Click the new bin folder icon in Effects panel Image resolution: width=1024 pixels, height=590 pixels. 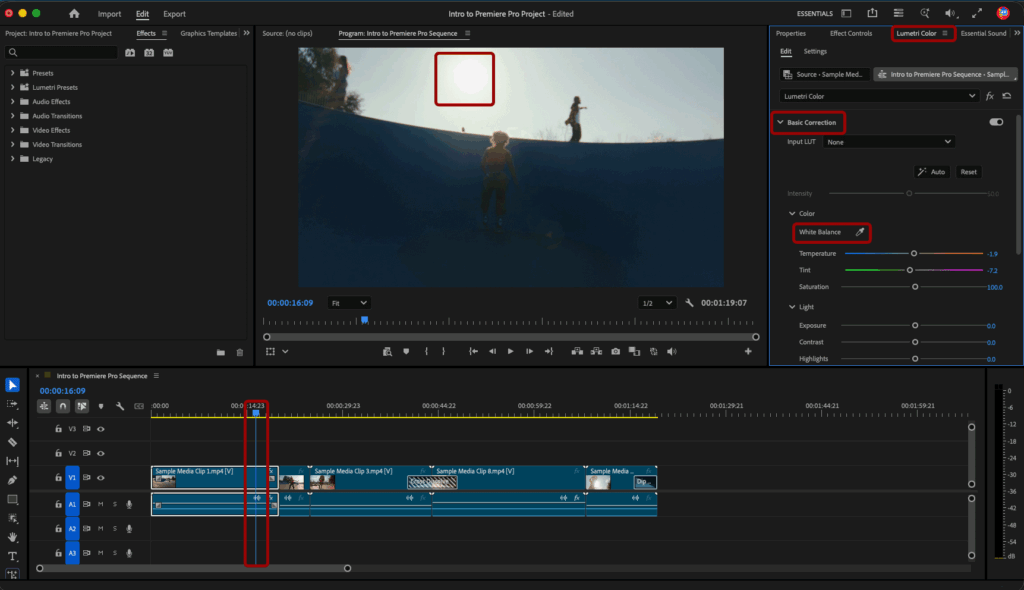221,352
